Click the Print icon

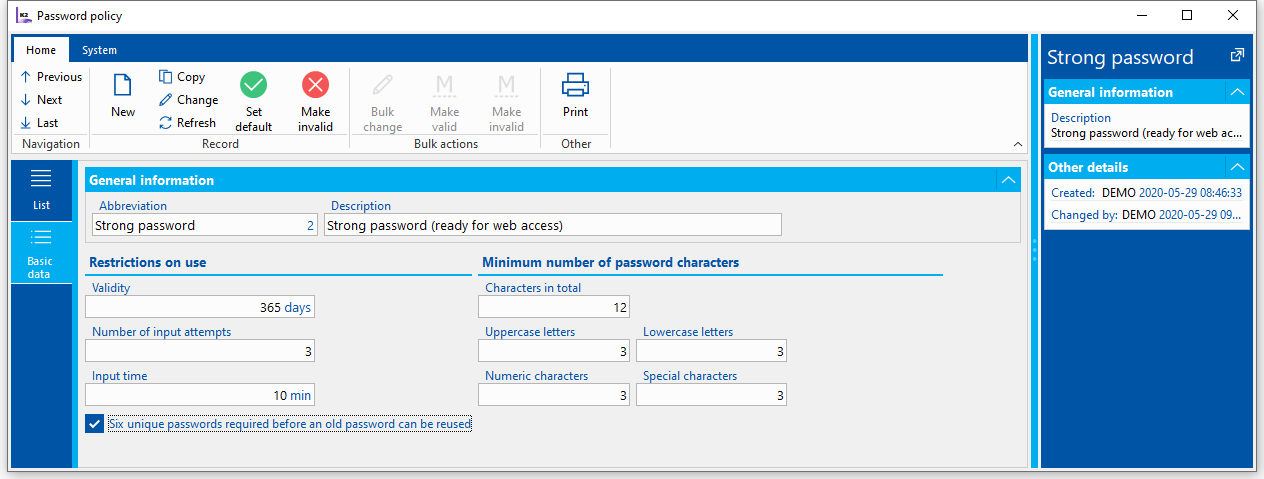[x=575, y=85]
